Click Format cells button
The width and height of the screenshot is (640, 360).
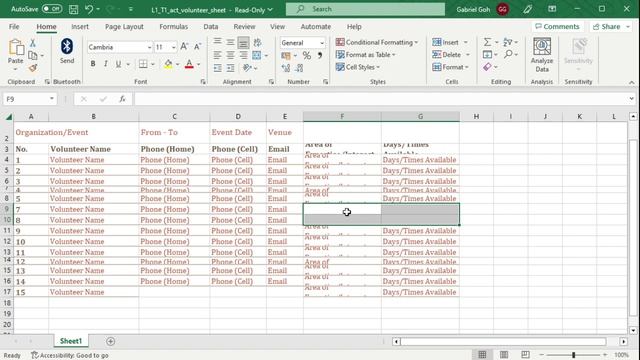click(451, 67)
